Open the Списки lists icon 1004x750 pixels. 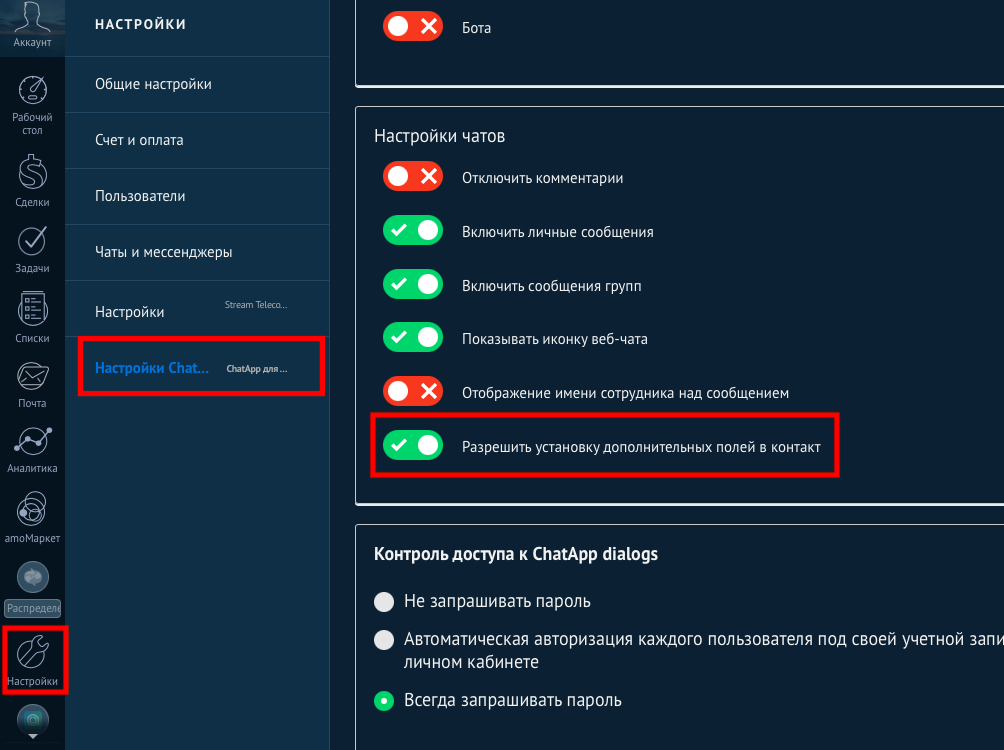(x=33, y=309)
